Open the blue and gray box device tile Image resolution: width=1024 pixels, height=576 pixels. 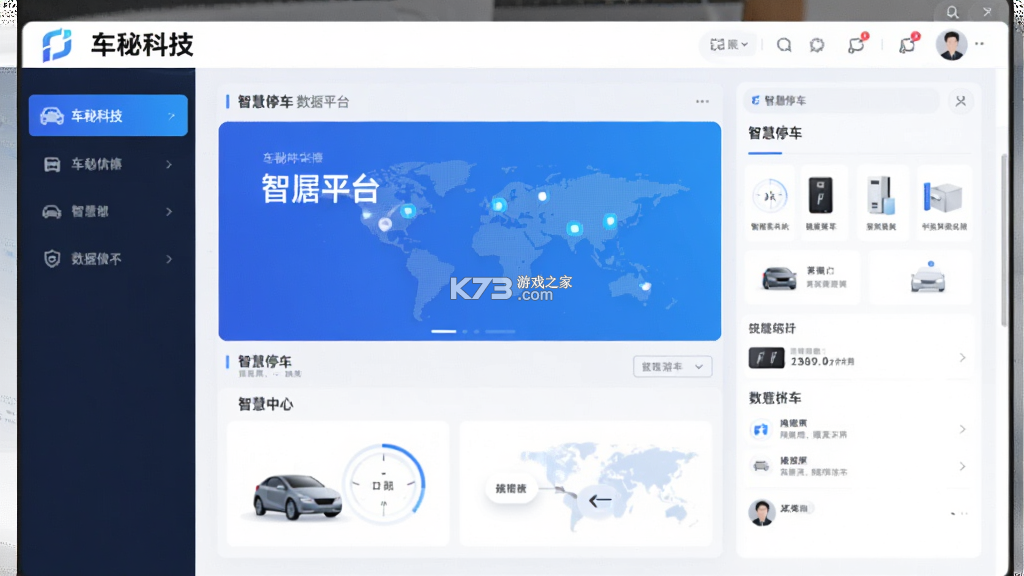click(x=944, y=201)
